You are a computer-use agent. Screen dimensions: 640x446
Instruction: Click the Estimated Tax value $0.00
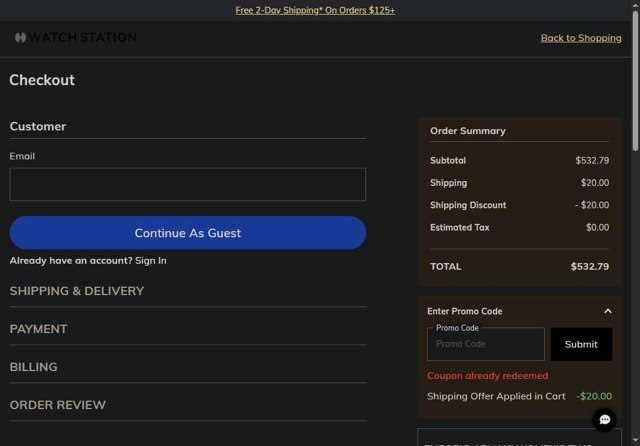(x=598, y=227)
